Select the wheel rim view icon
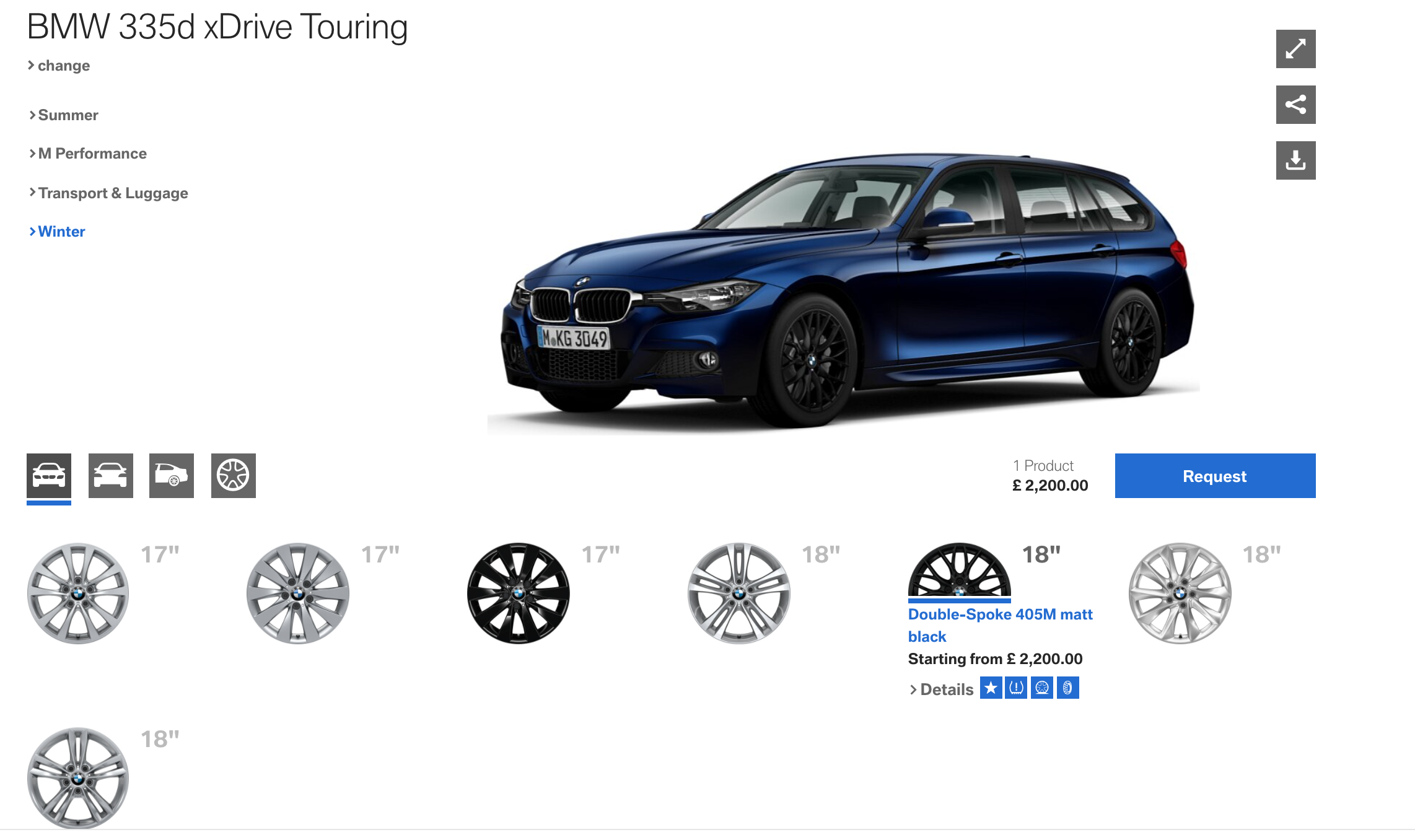Image resolution: width=1415 pixels, height=840 pixels. pos(234,476)
